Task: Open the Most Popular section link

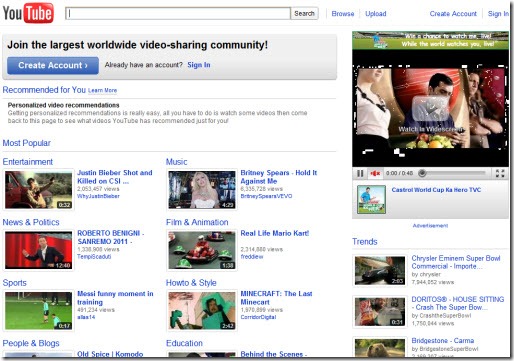Action: 26,143
